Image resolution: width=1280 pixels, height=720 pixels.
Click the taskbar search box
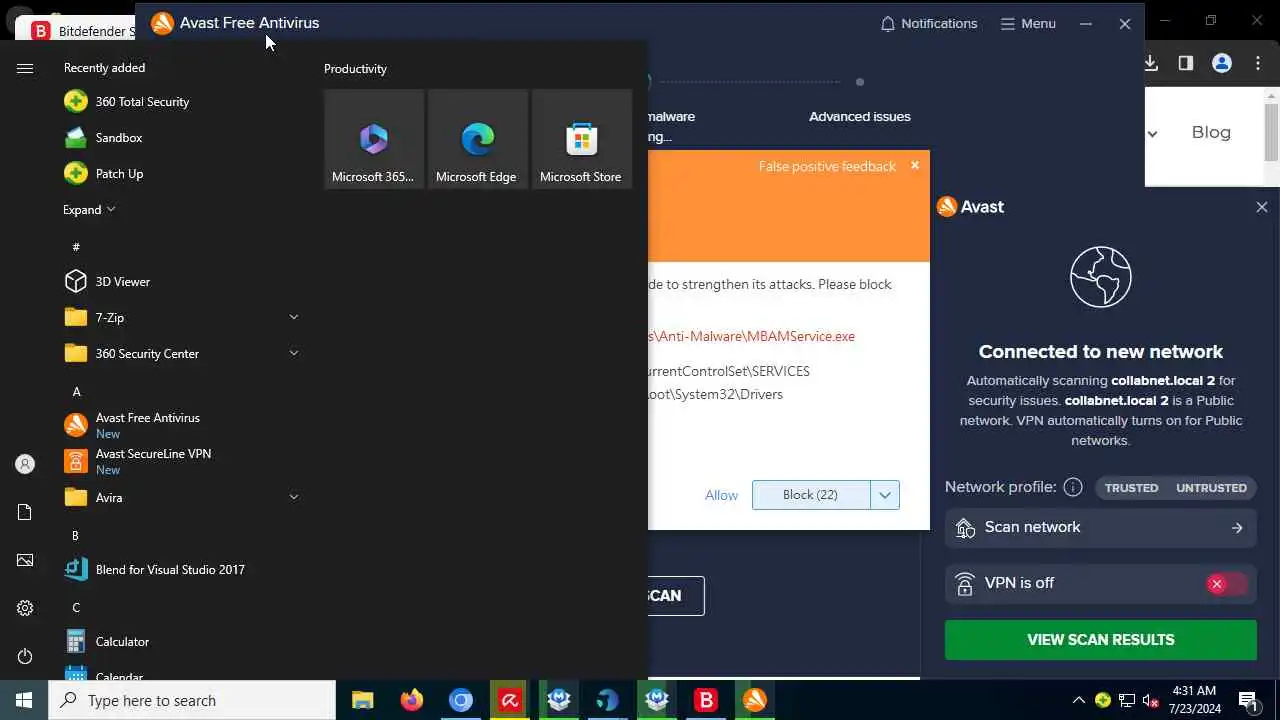click(192, 700)
